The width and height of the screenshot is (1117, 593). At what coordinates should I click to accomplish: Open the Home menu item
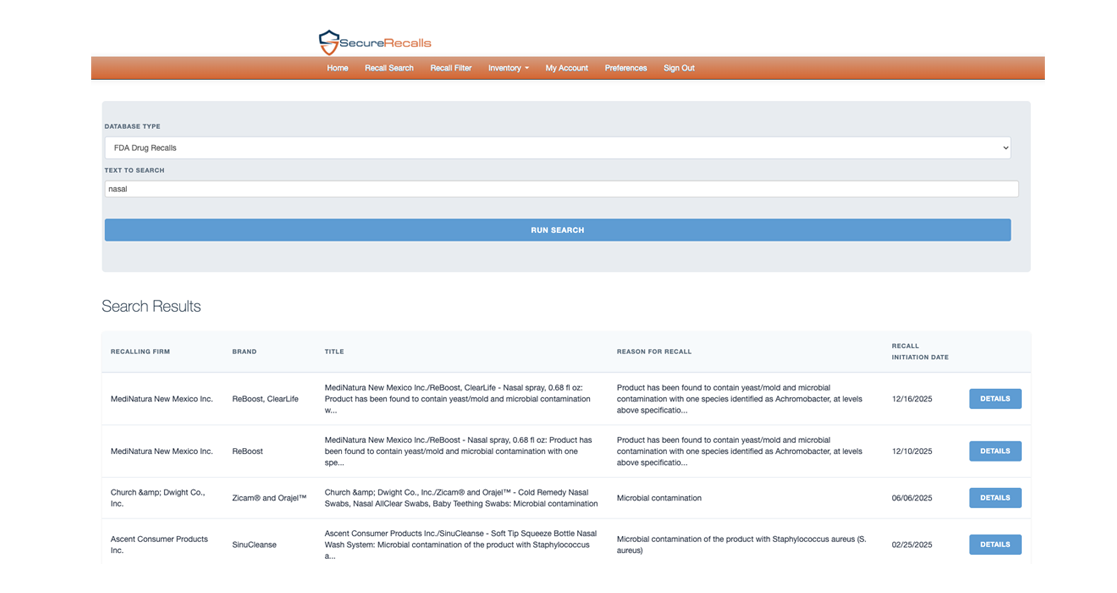[337, 68]
